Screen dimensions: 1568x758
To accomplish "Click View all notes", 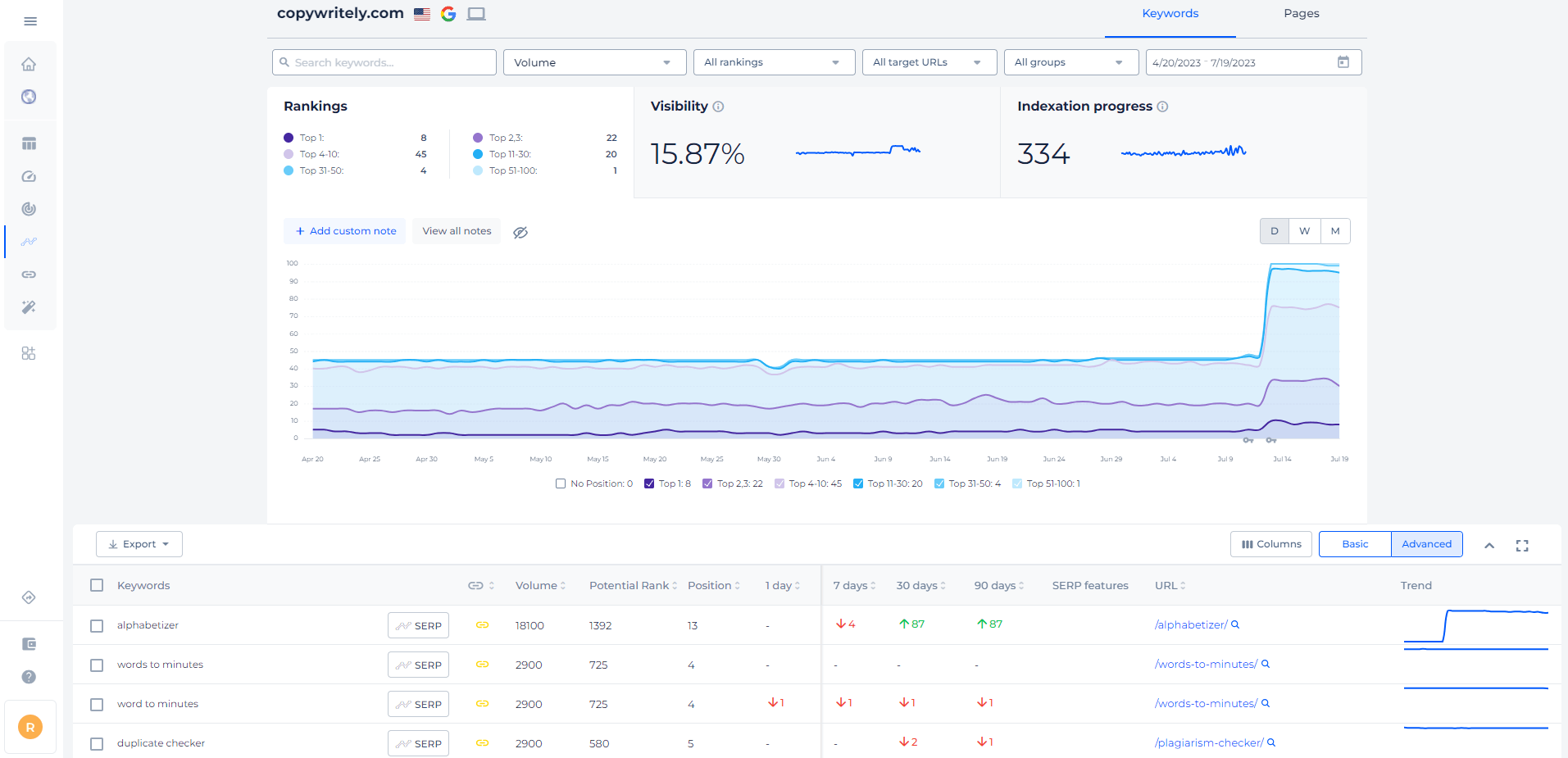I will 457,231.
